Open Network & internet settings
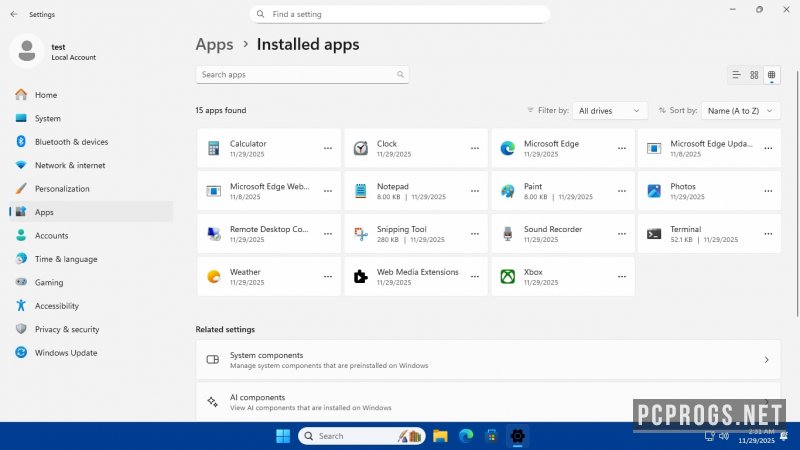The image size is (800, 450). [91, 165]
